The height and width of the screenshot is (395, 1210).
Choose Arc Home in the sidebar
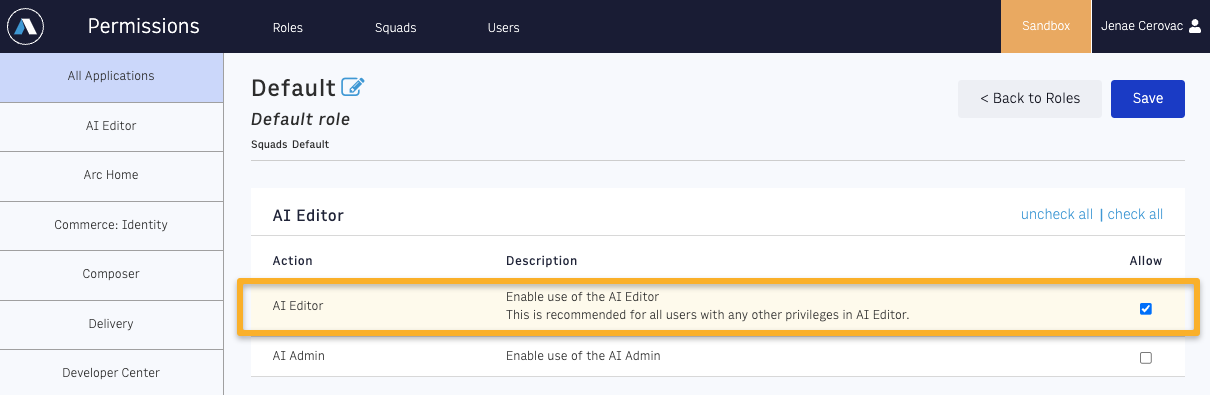click(111, 175)
